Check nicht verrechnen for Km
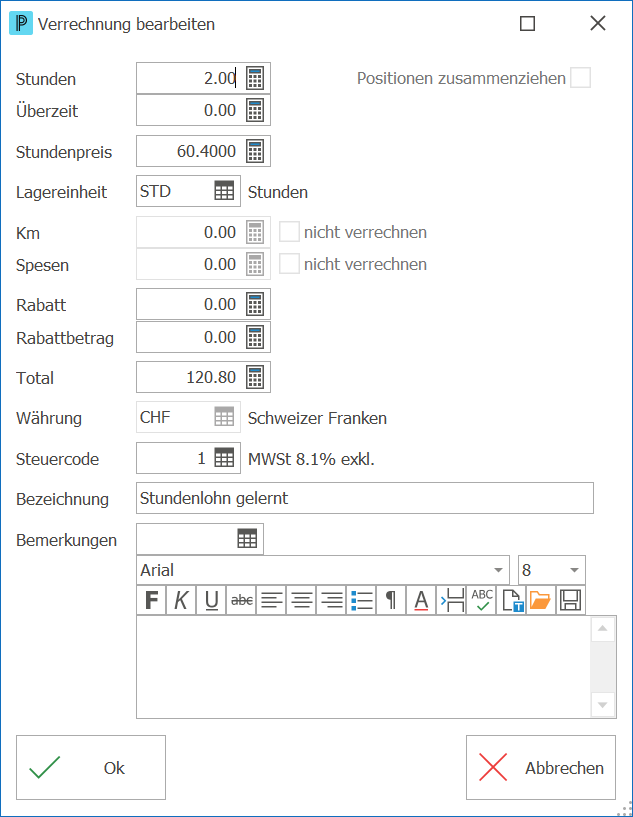633x817 pixels. tap(289, 232)
